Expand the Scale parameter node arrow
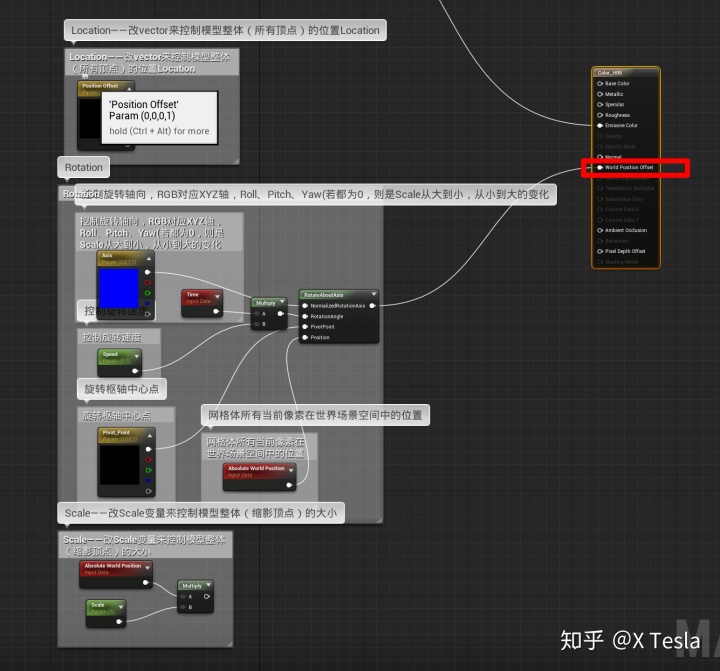720x671 pixels. 121,607
